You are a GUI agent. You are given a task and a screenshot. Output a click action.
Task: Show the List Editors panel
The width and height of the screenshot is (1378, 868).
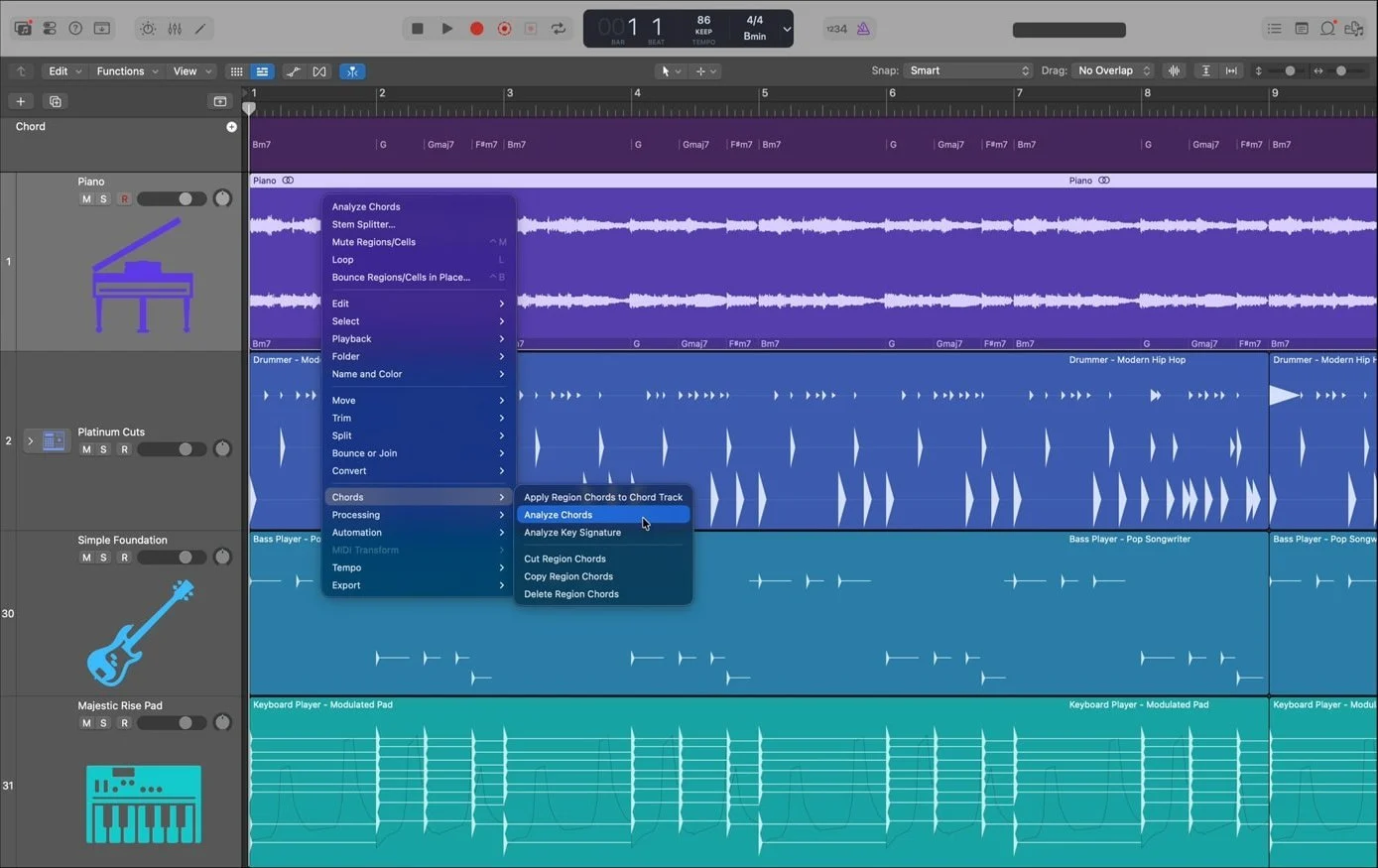[1275, 29]
